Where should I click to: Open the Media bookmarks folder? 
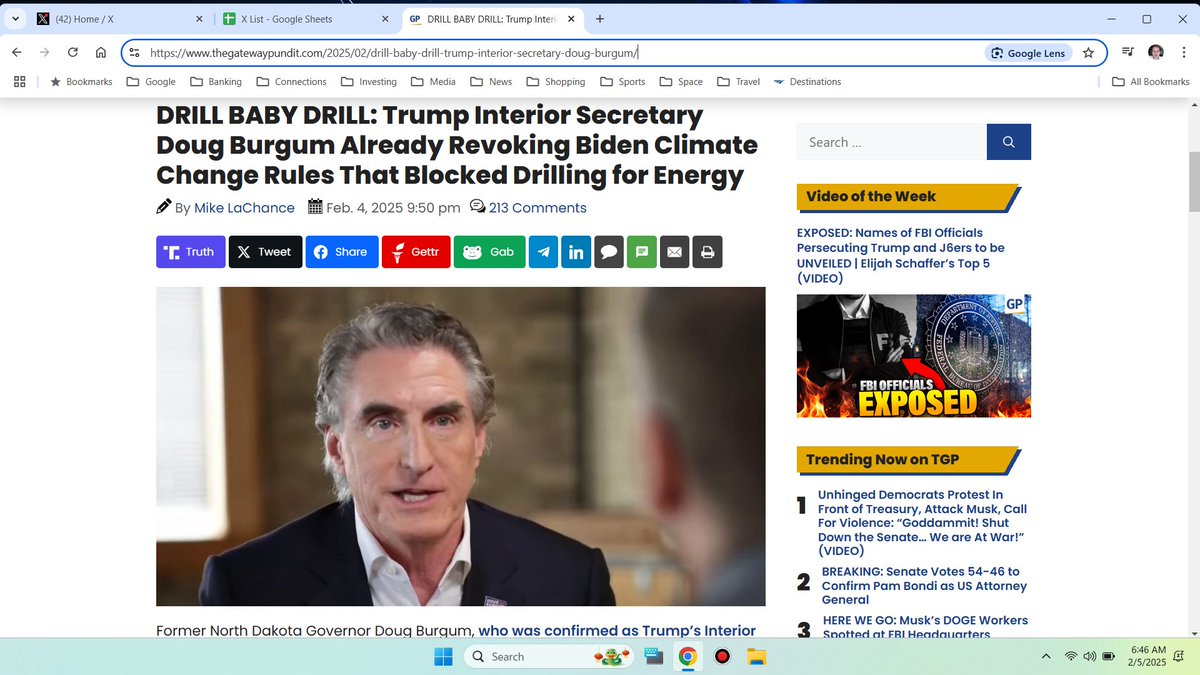(x=433, y=82)
